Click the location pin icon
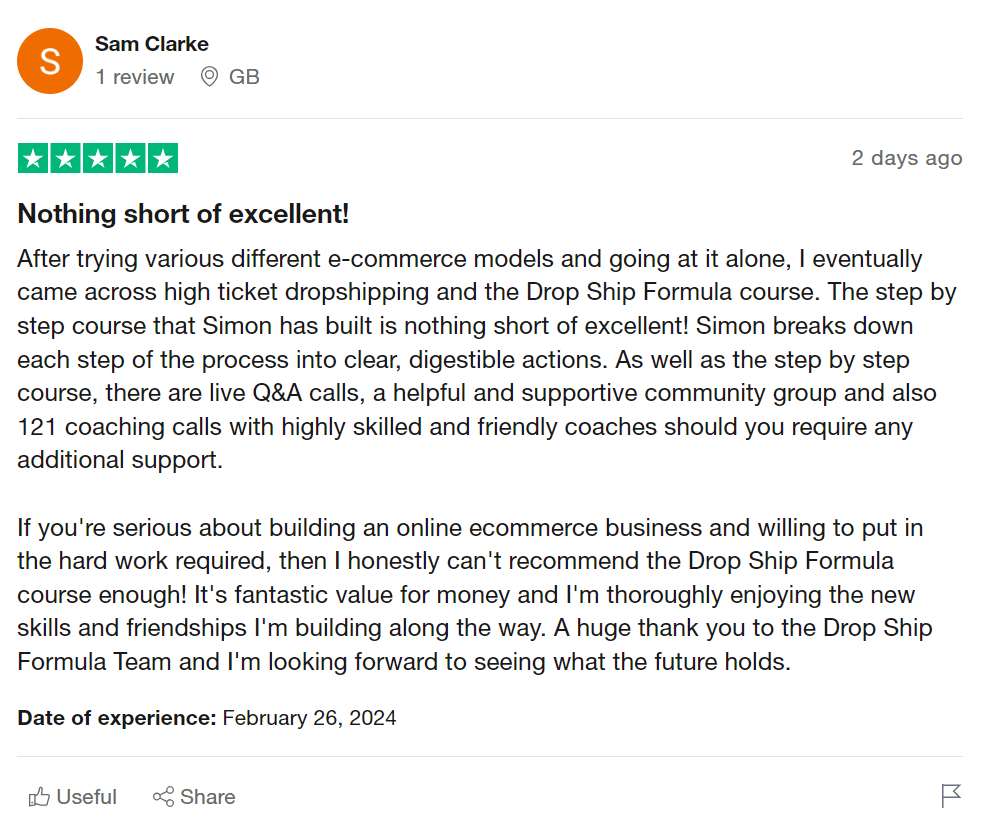 point(209,77)
